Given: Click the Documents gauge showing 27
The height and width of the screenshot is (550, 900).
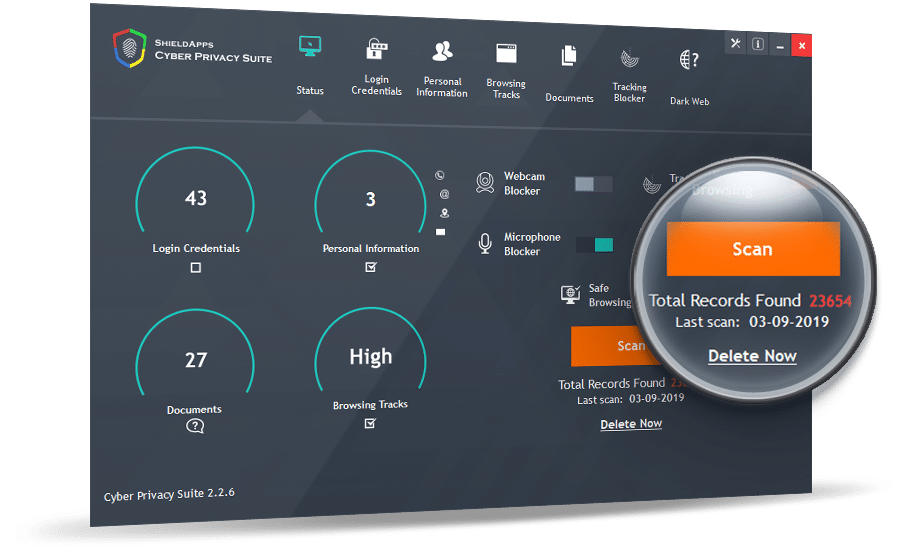Looking at the screenshot, I should pyautogui.click(x=195, y=352).
